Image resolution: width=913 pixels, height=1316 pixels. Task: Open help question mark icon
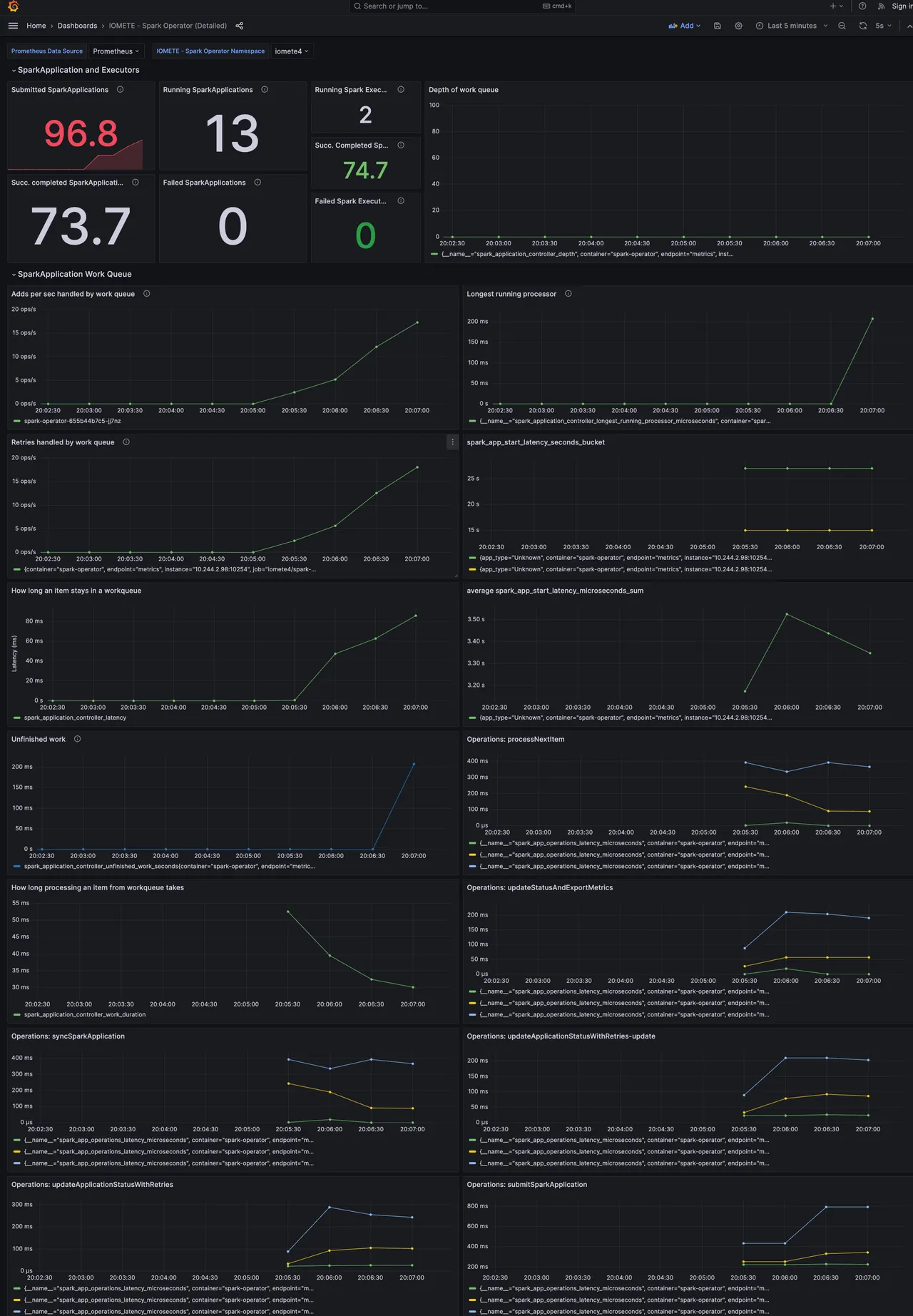[862, 6]
